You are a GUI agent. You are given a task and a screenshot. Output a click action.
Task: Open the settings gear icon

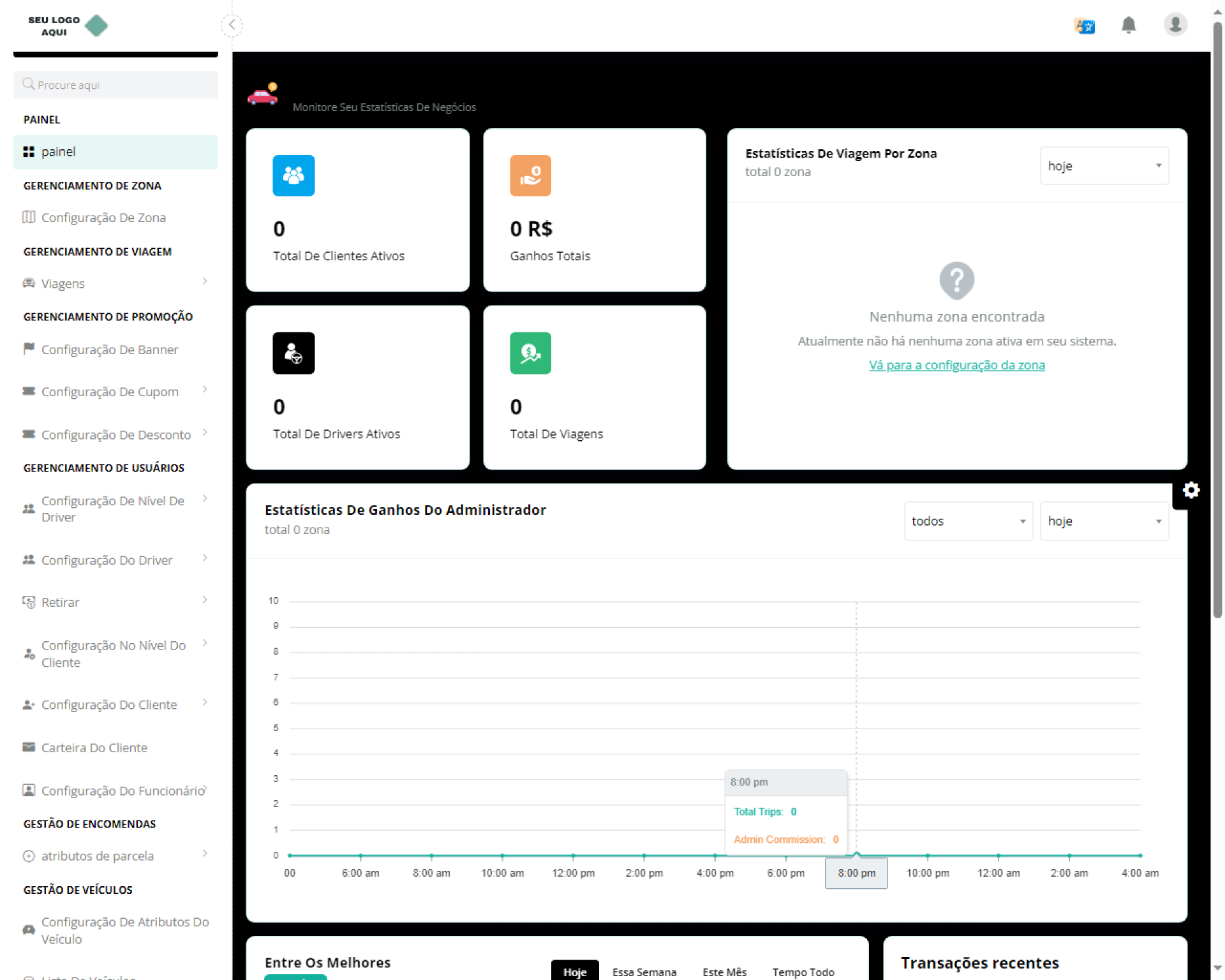pyautogui.click(x=1191, y=490)
